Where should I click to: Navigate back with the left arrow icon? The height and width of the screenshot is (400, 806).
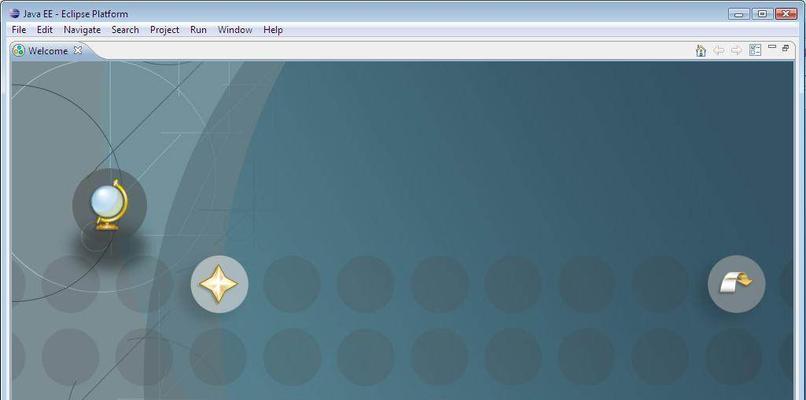click(x=719, y=50)
